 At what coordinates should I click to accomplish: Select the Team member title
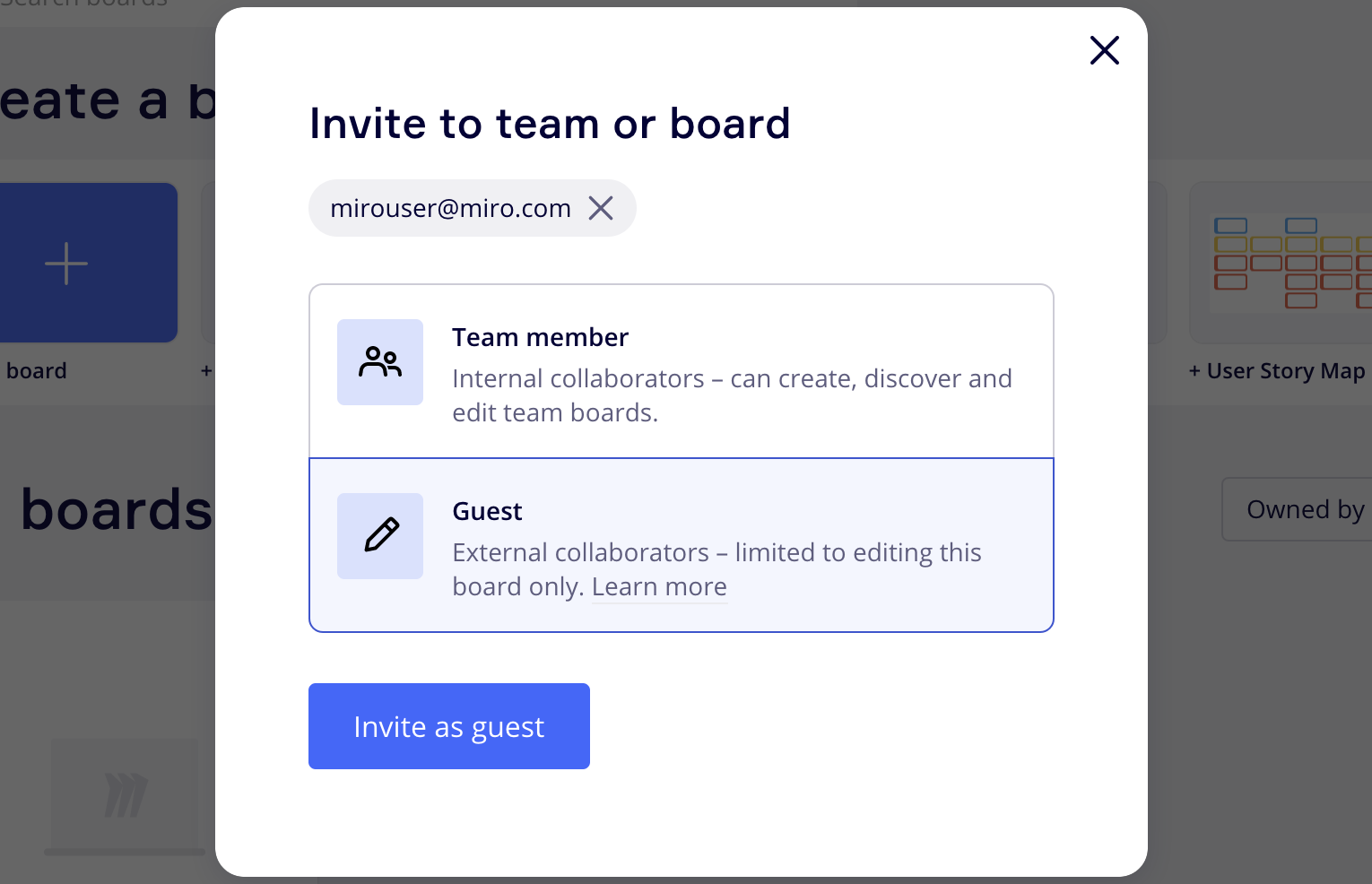(540, 337)
